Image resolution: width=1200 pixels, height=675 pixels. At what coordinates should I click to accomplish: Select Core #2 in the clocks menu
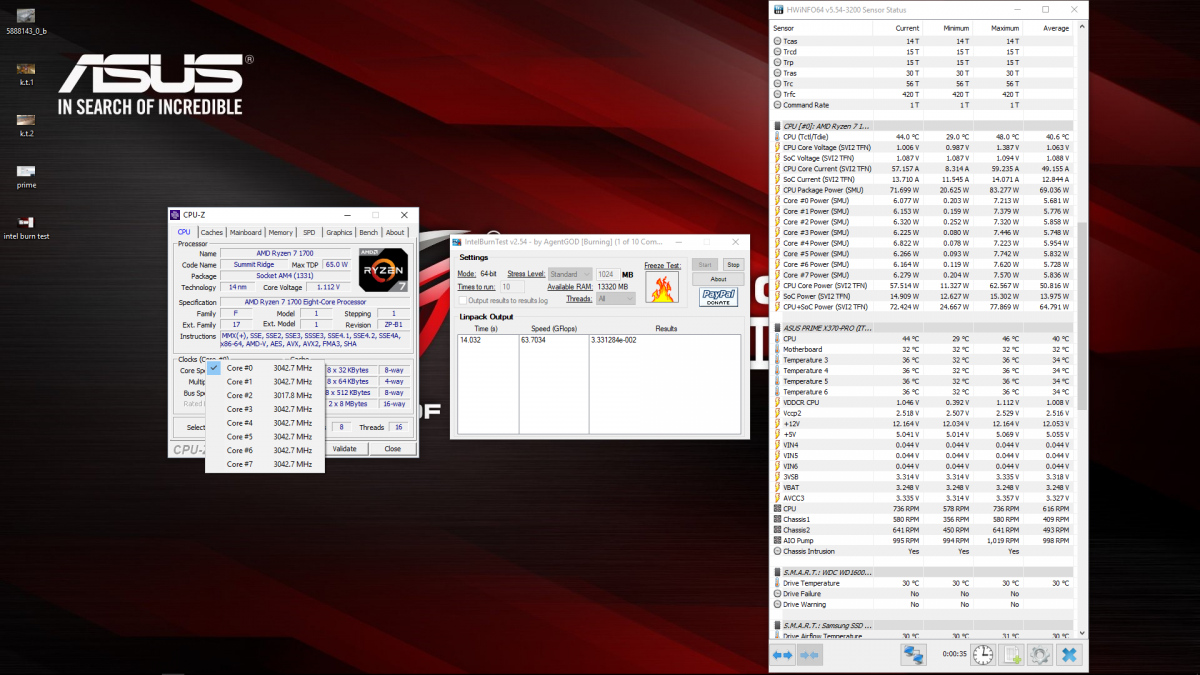[x=265, y=395]
